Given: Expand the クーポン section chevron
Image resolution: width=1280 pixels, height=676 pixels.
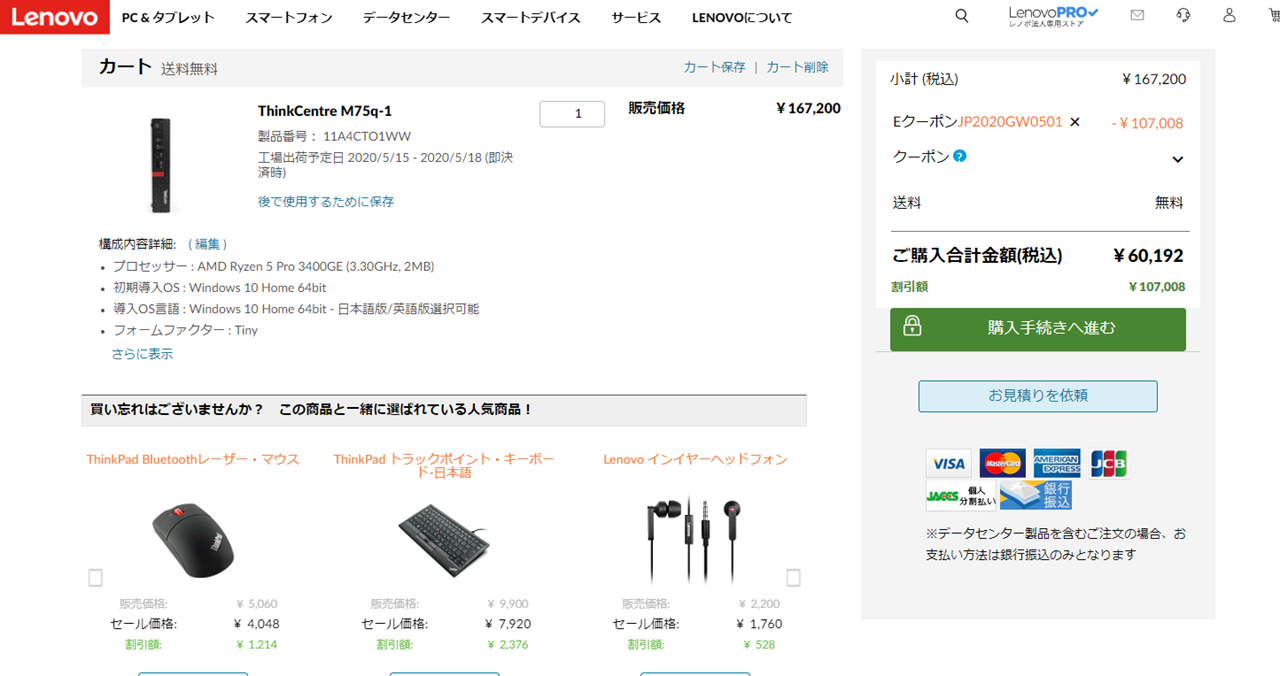Looking at the screenshot, I should coord(1177,159).
